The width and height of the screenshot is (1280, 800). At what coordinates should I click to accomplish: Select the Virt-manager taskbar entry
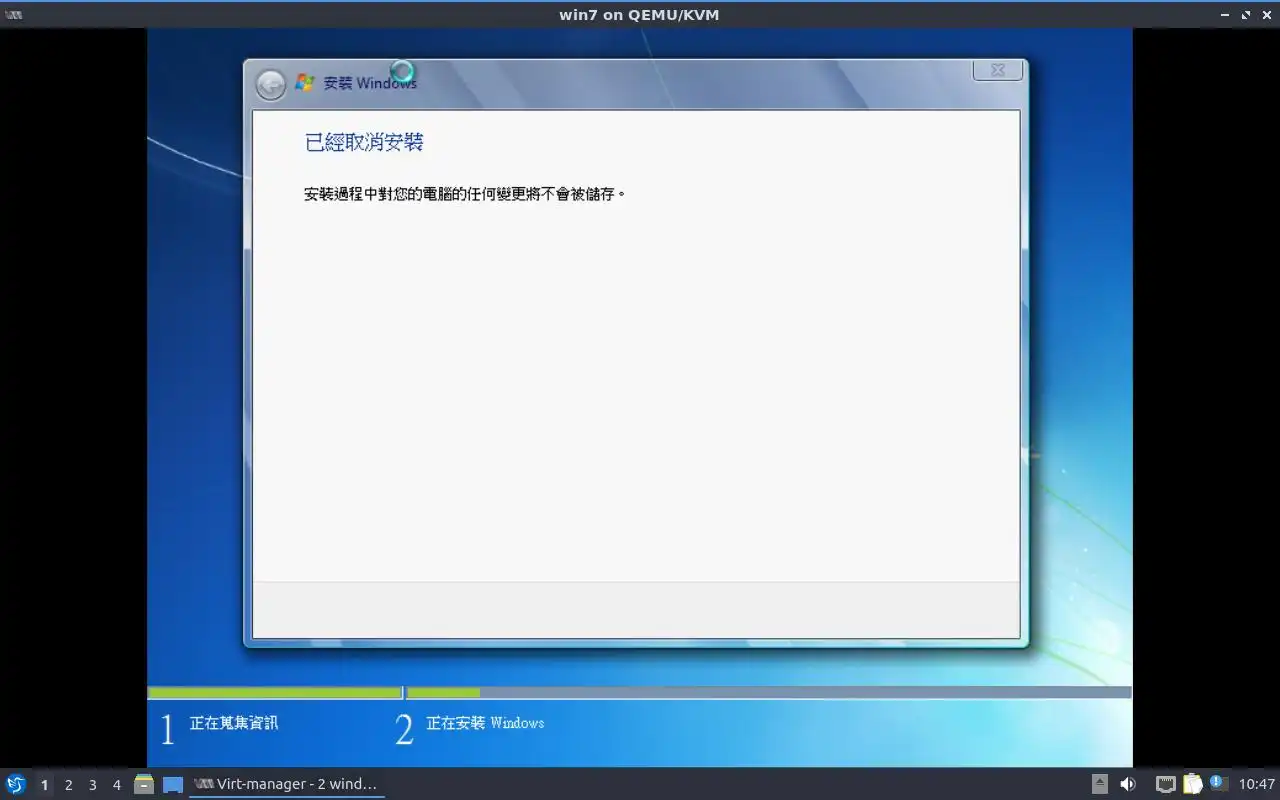tap(287, 784)
